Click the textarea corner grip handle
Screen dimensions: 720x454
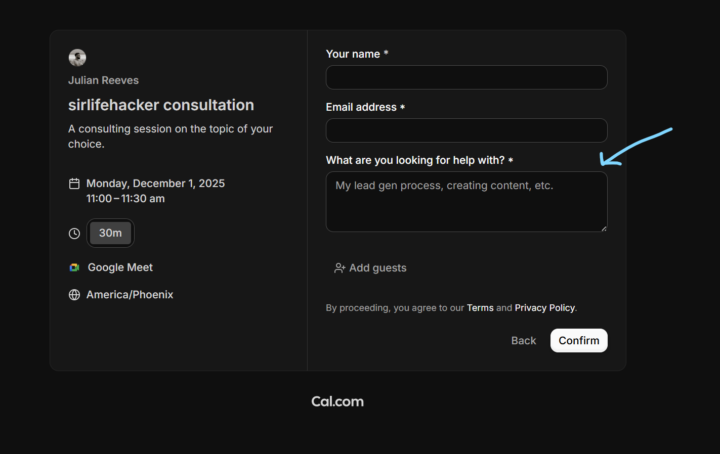coord(604,228)
